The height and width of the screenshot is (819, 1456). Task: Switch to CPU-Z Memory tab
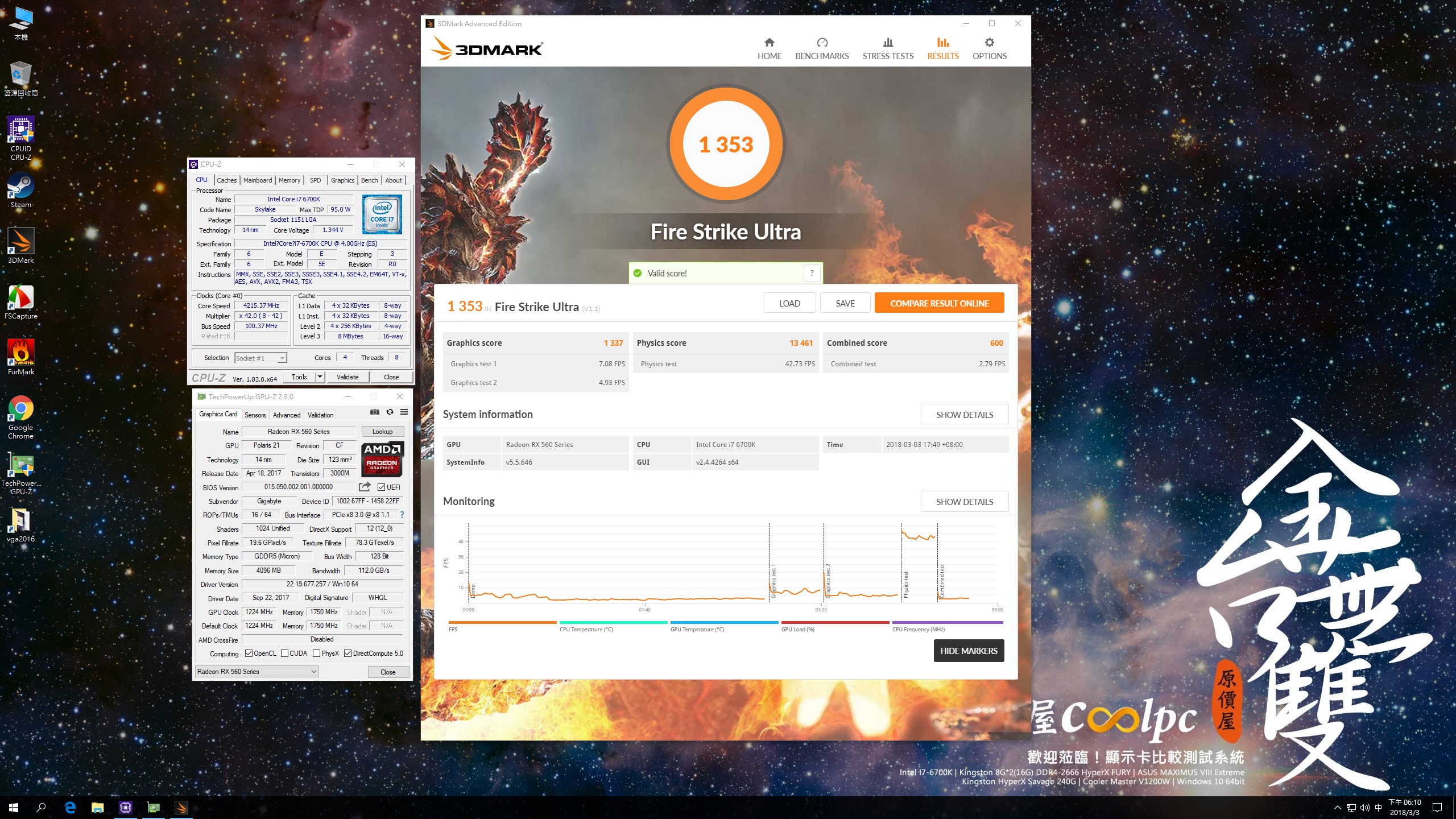coord(289,180)
